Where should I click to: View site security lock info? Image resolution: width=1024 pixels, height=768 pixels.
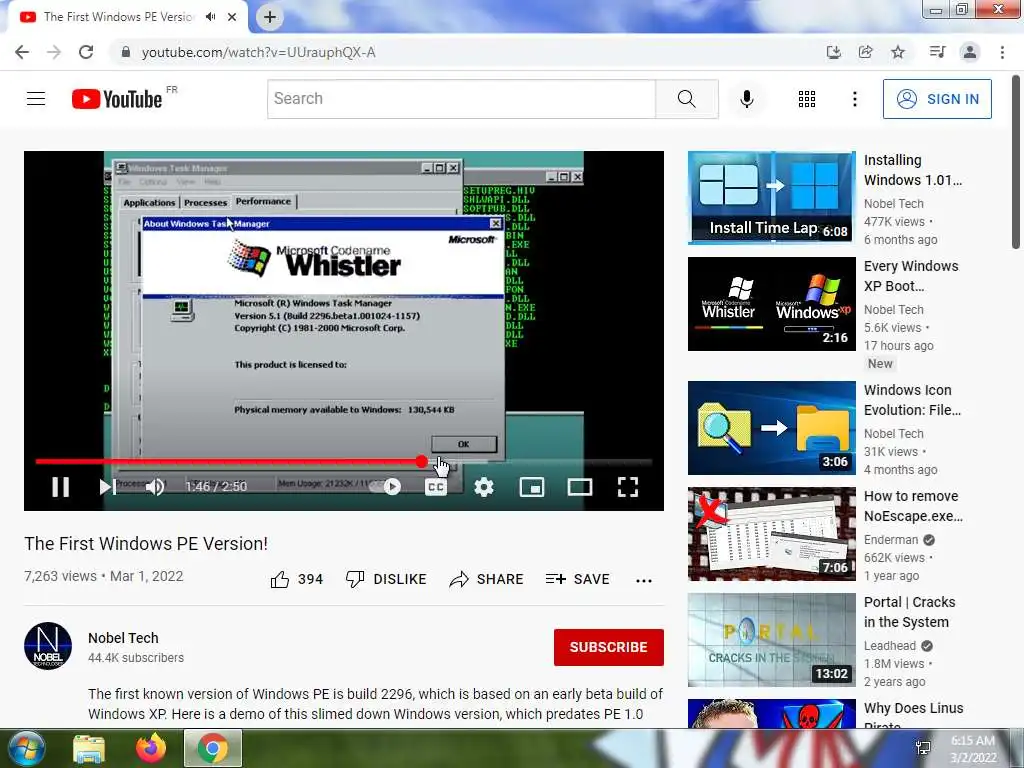click(x=125, y=52)
